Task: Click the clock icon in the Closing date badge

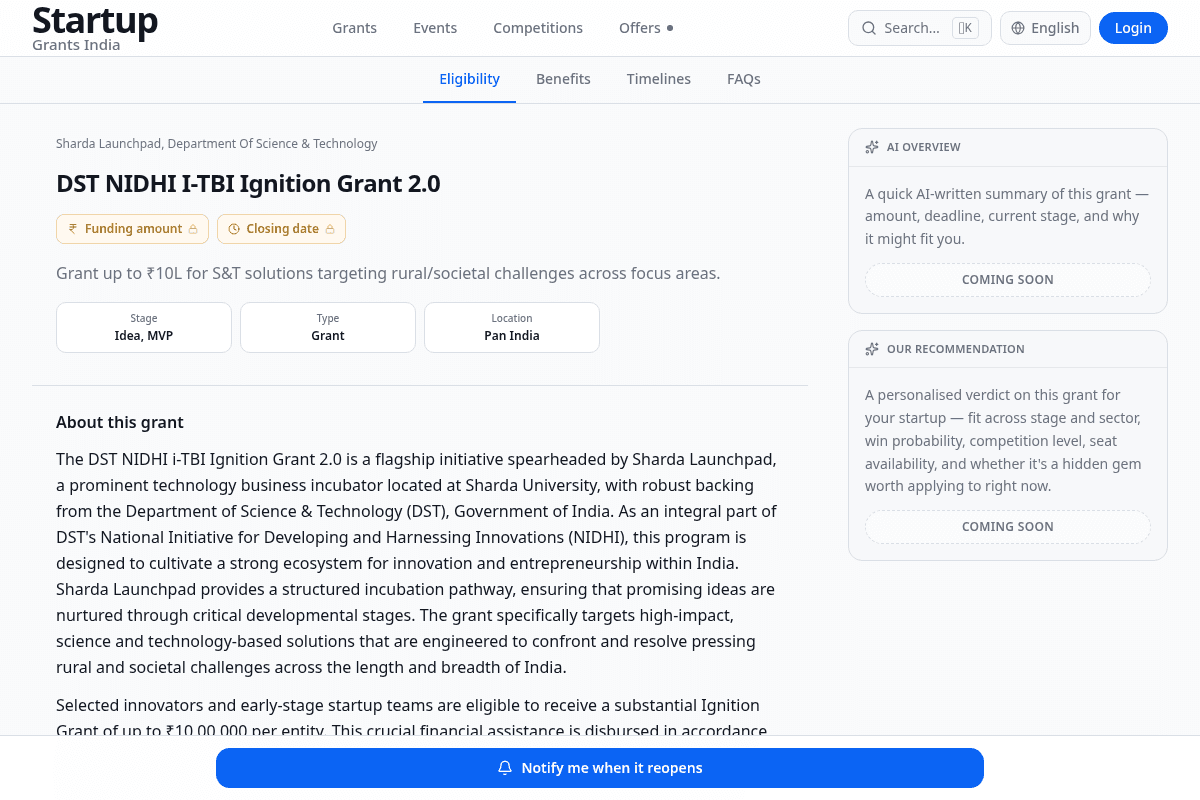Action: [234, 229]
